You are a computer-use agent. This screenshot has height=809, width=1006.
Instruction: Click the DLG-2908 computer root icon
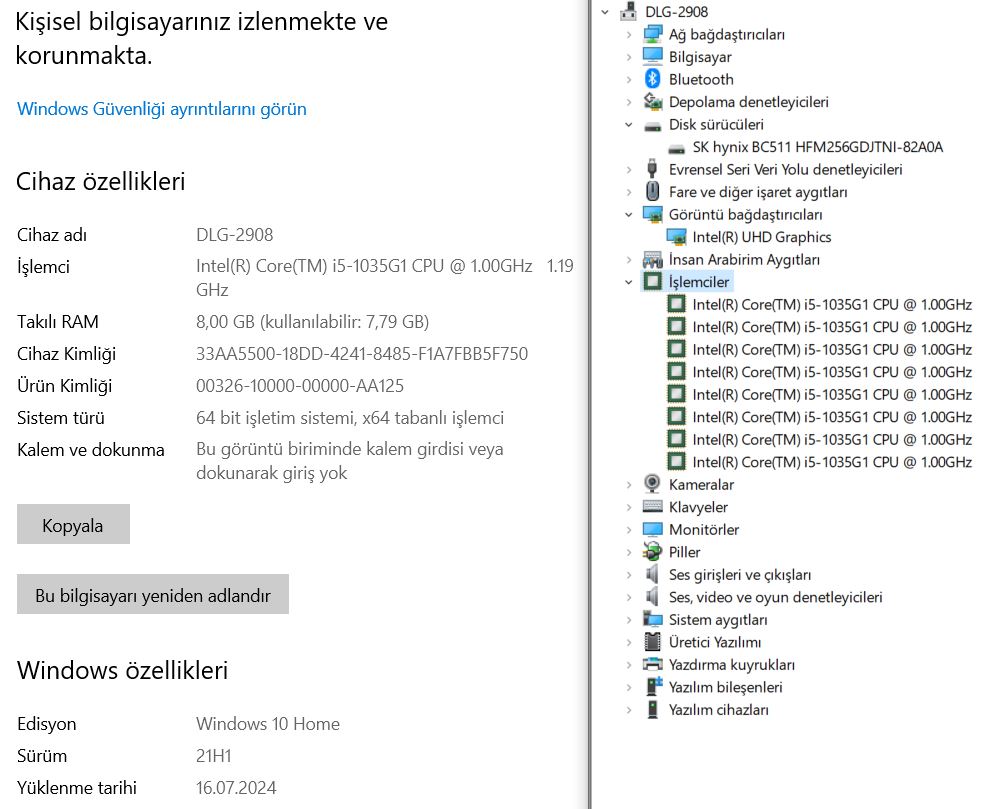pos(629,12)
